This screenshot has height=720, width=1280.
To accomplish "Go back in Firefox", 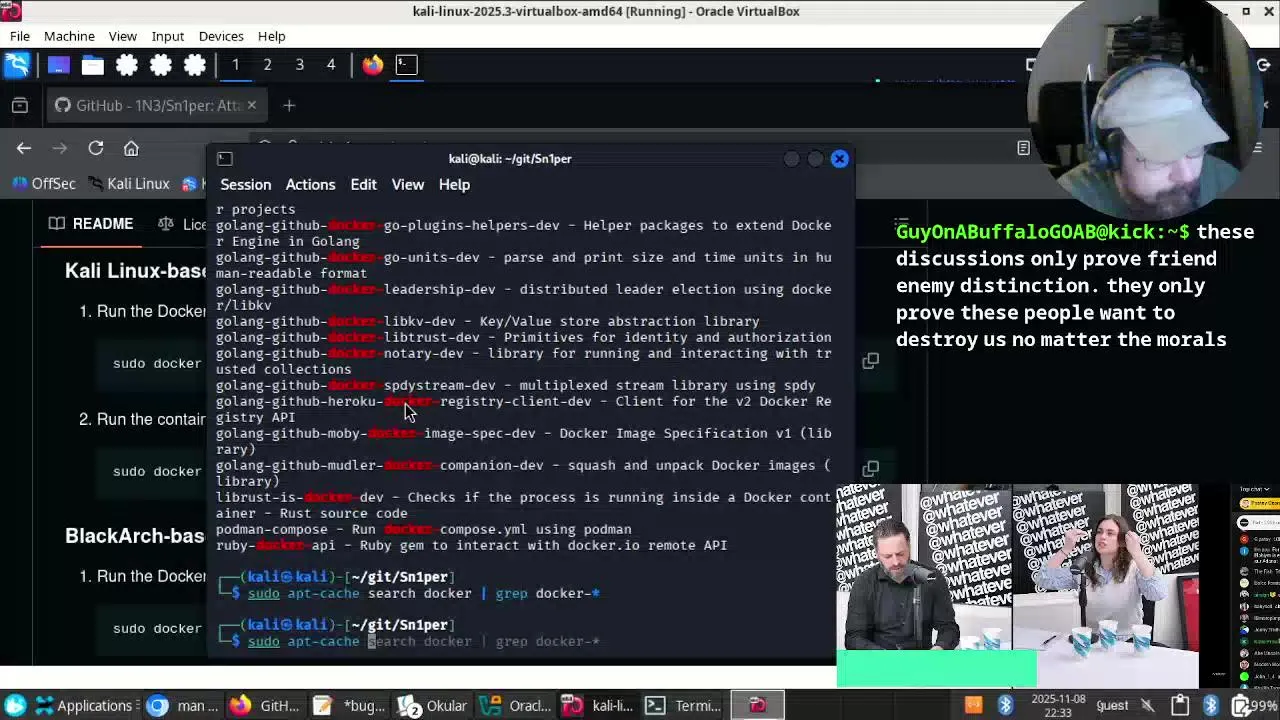I will [x=24, y=148].
